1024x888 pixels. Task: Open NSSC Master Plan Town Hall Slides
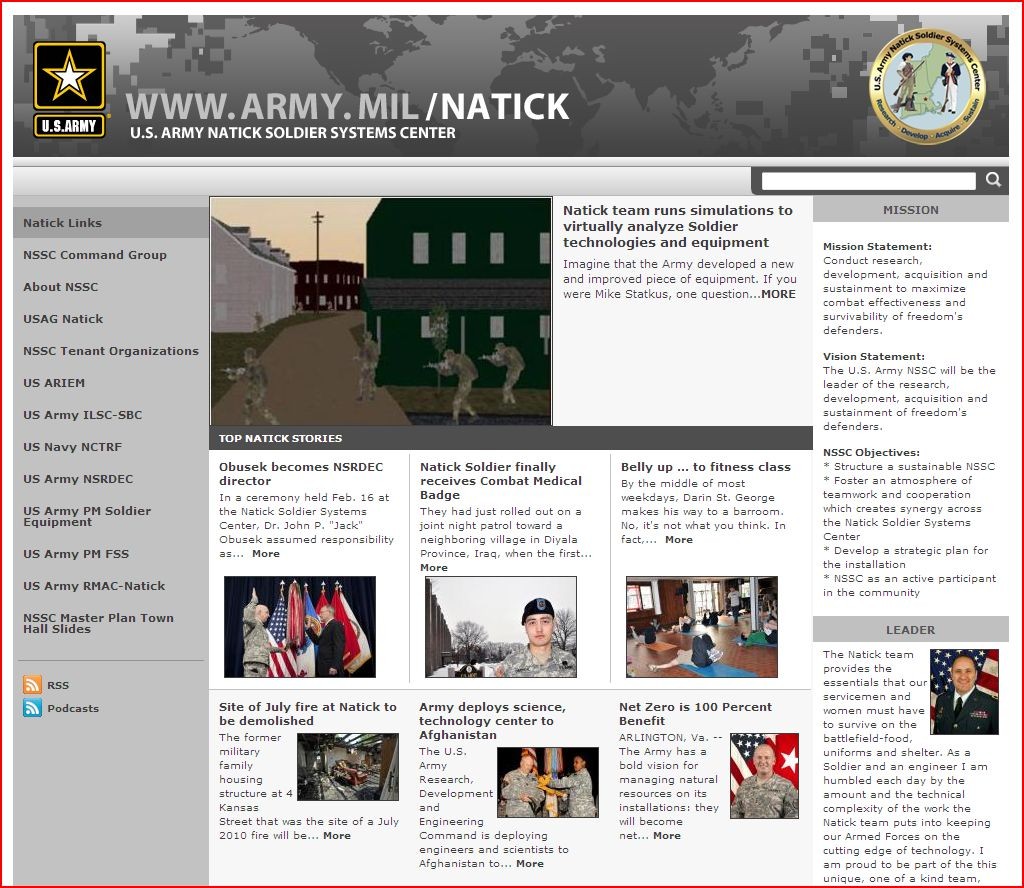99,623
